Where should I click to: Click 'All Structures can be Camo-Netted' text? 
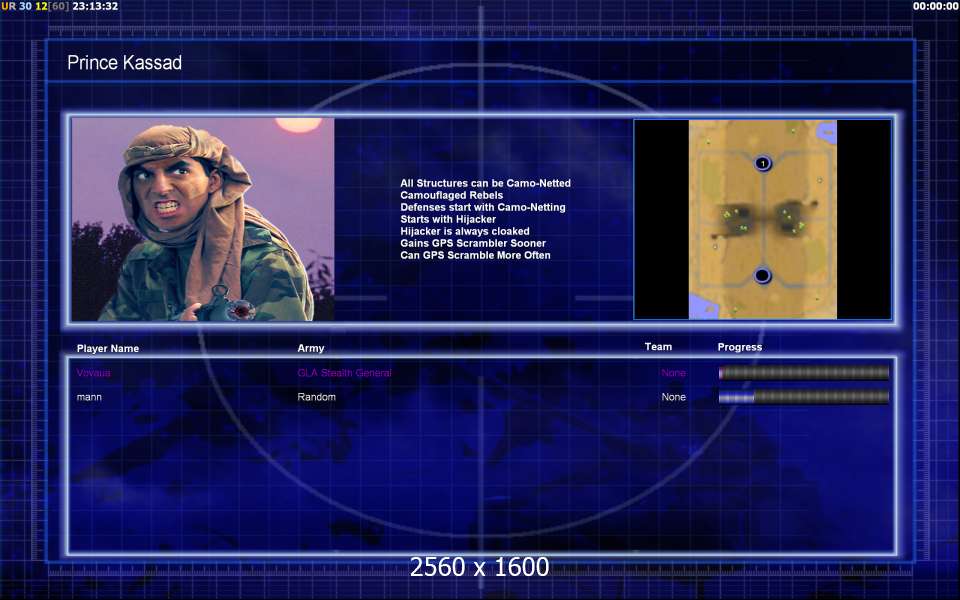click(x=486, y=183)
